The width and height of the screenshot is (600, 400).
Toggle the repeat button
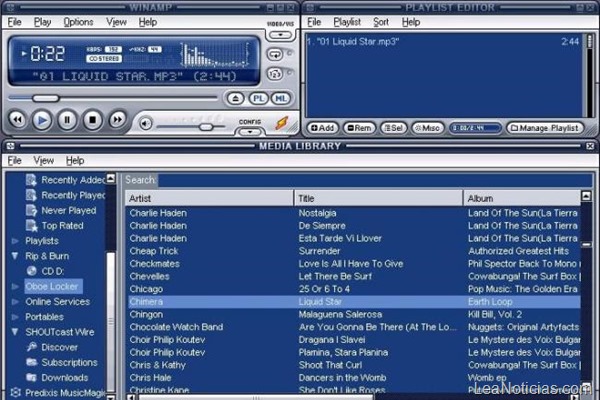(x=275, y=54)
